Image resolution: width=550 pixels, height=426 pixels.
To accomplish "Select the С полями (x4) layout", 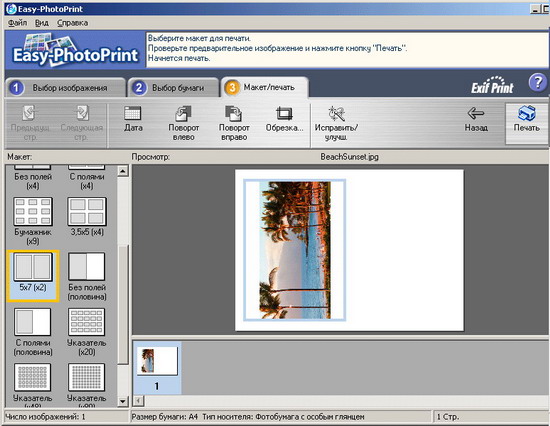I will point(87,177).
